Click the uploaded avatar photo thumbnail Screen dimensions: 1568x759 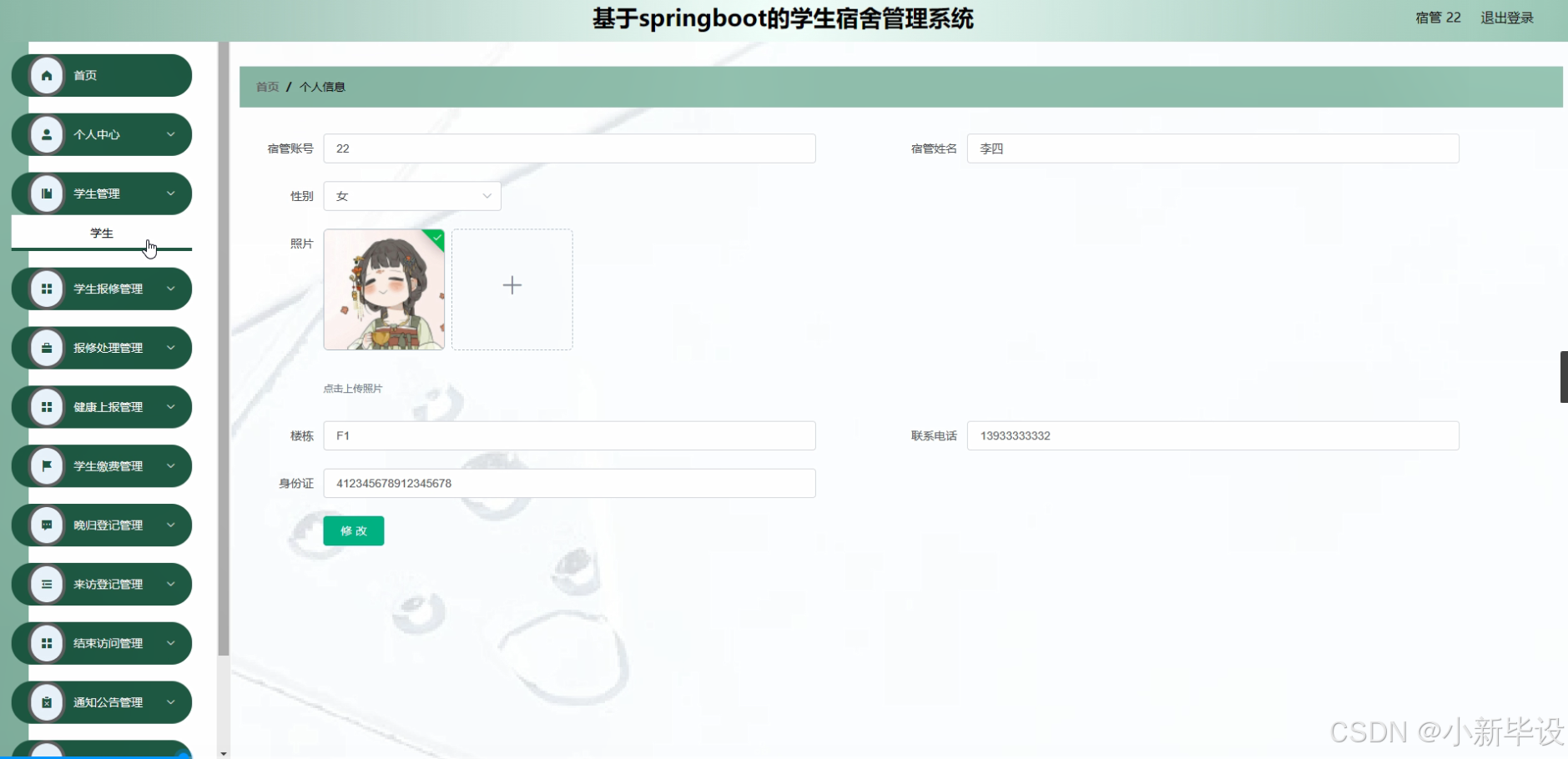pos(384,289)
